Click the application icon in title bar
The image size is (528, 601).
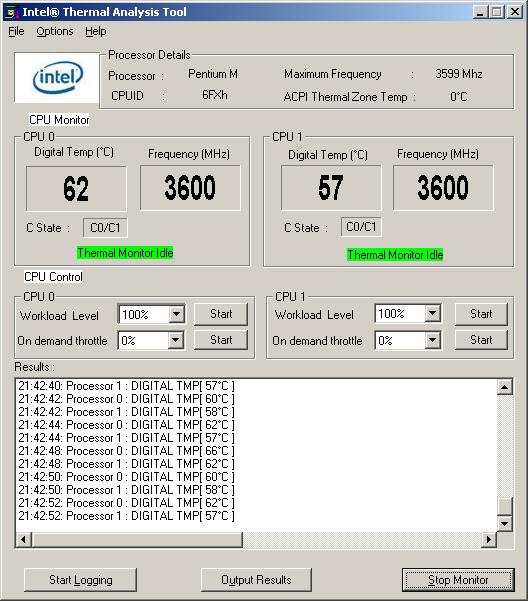(11, 12)
